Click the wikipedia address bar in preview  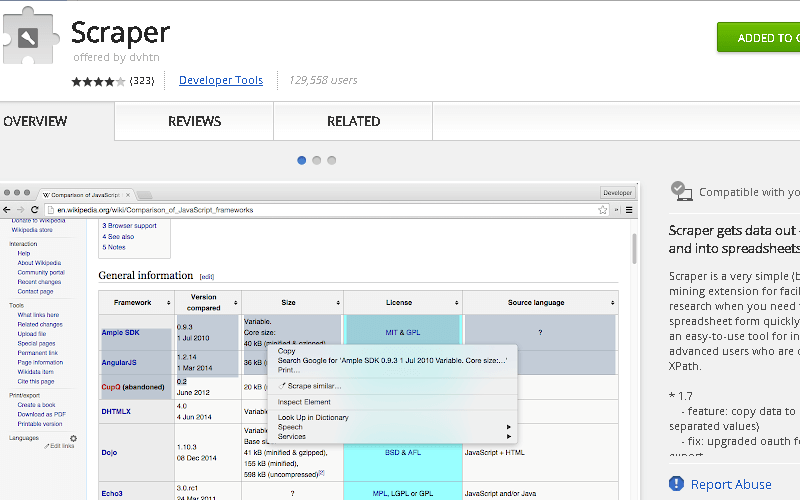point(327,210)
